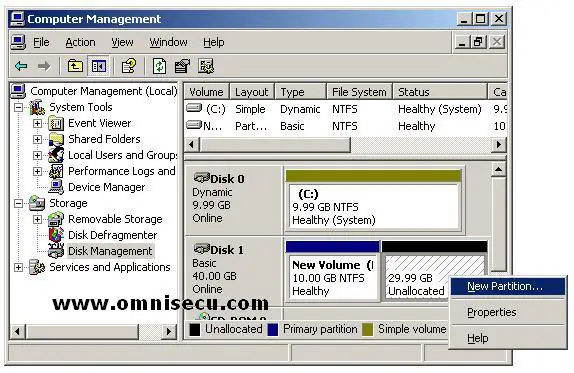Click the menu bar console icon left of File
574x373 pixels.
tap(18, 42)
